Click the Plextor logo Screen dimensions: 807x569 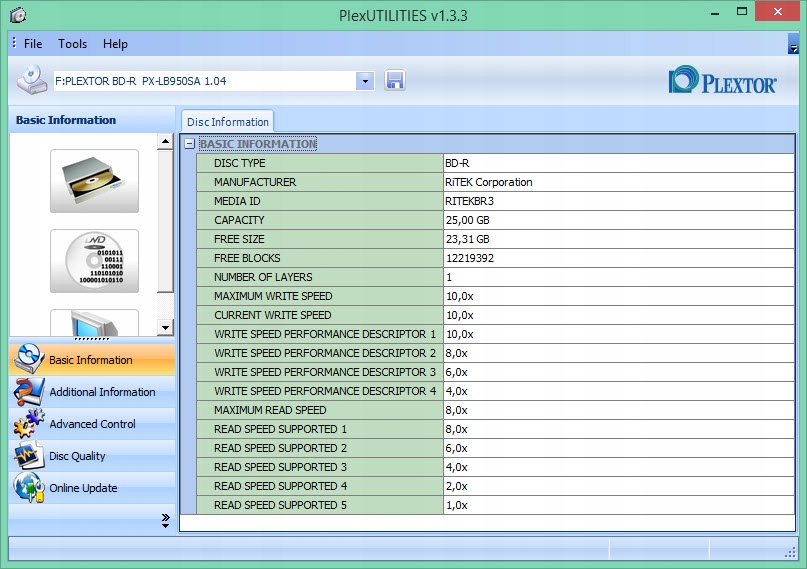coord(722,81)
